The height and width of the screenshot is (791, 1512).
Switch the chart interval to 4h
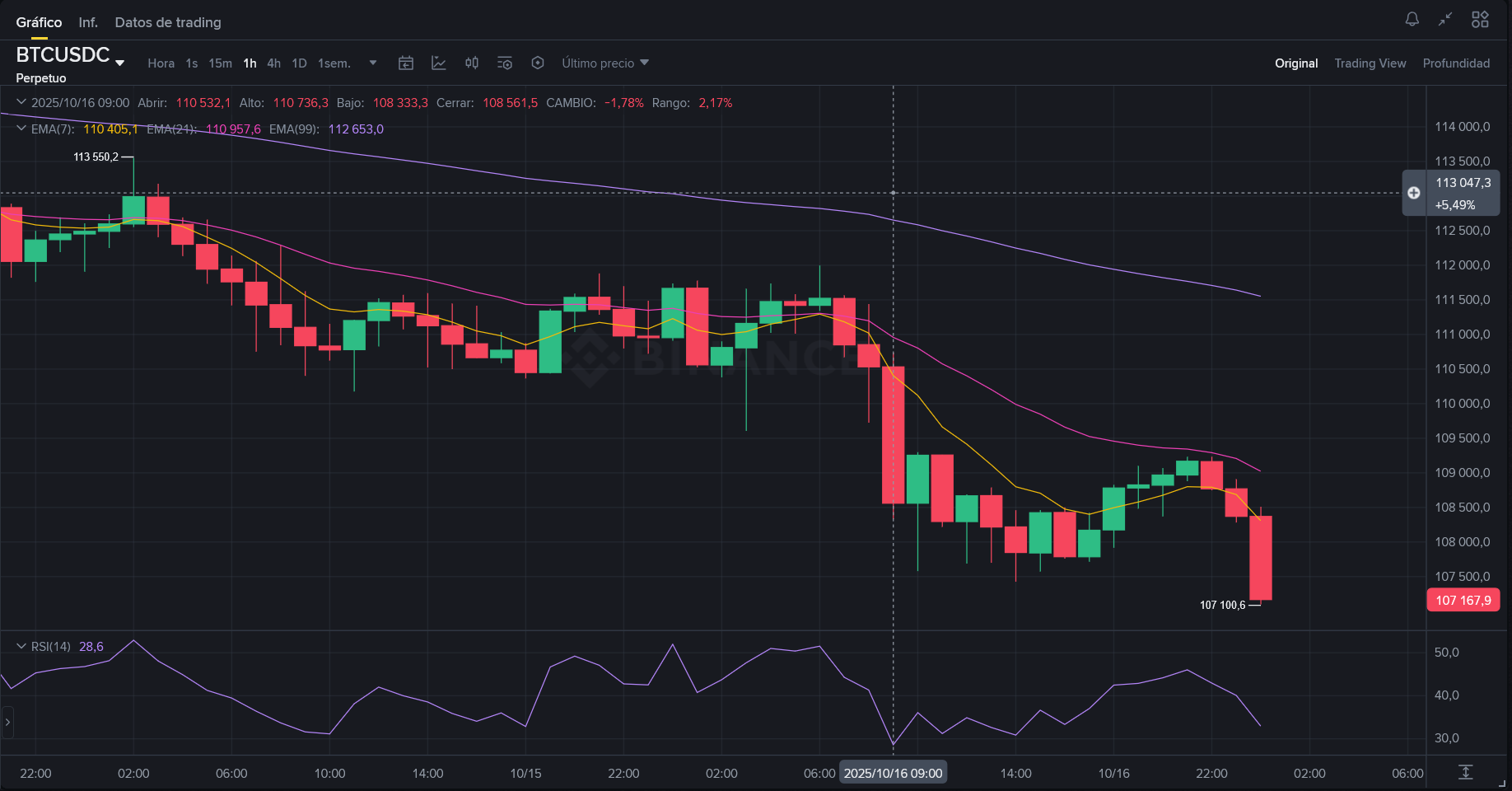pyautogui.click(x=273, y=63)
